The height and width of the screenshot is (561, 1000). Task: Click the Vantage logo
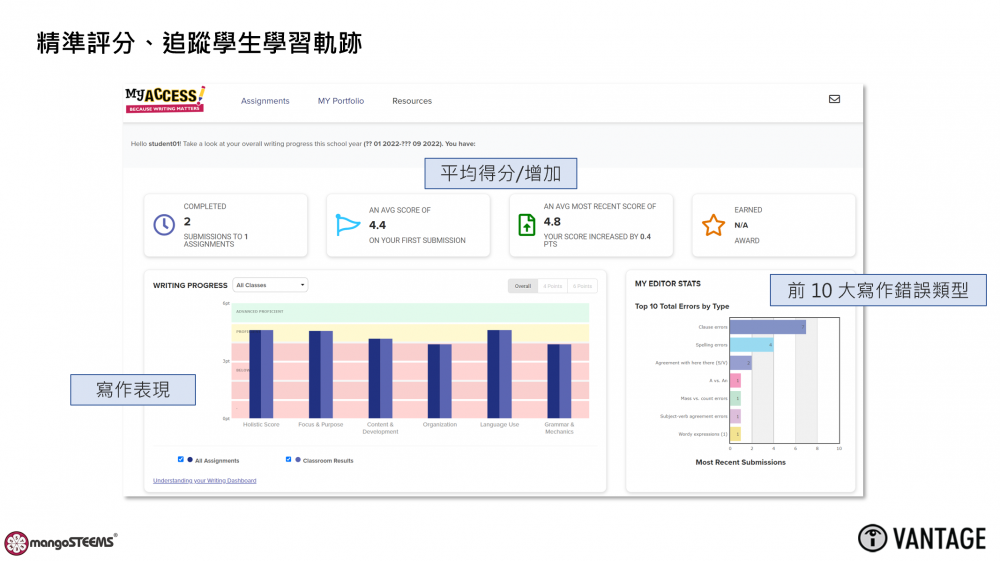(x=921, y=538)
